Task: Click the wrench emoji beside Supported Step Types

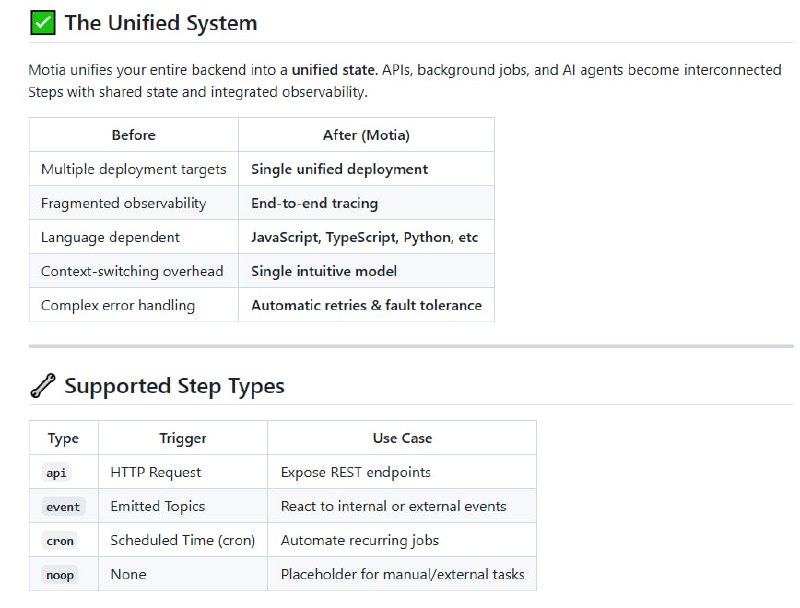Action: pyautogui.click(x=43, y=386)
